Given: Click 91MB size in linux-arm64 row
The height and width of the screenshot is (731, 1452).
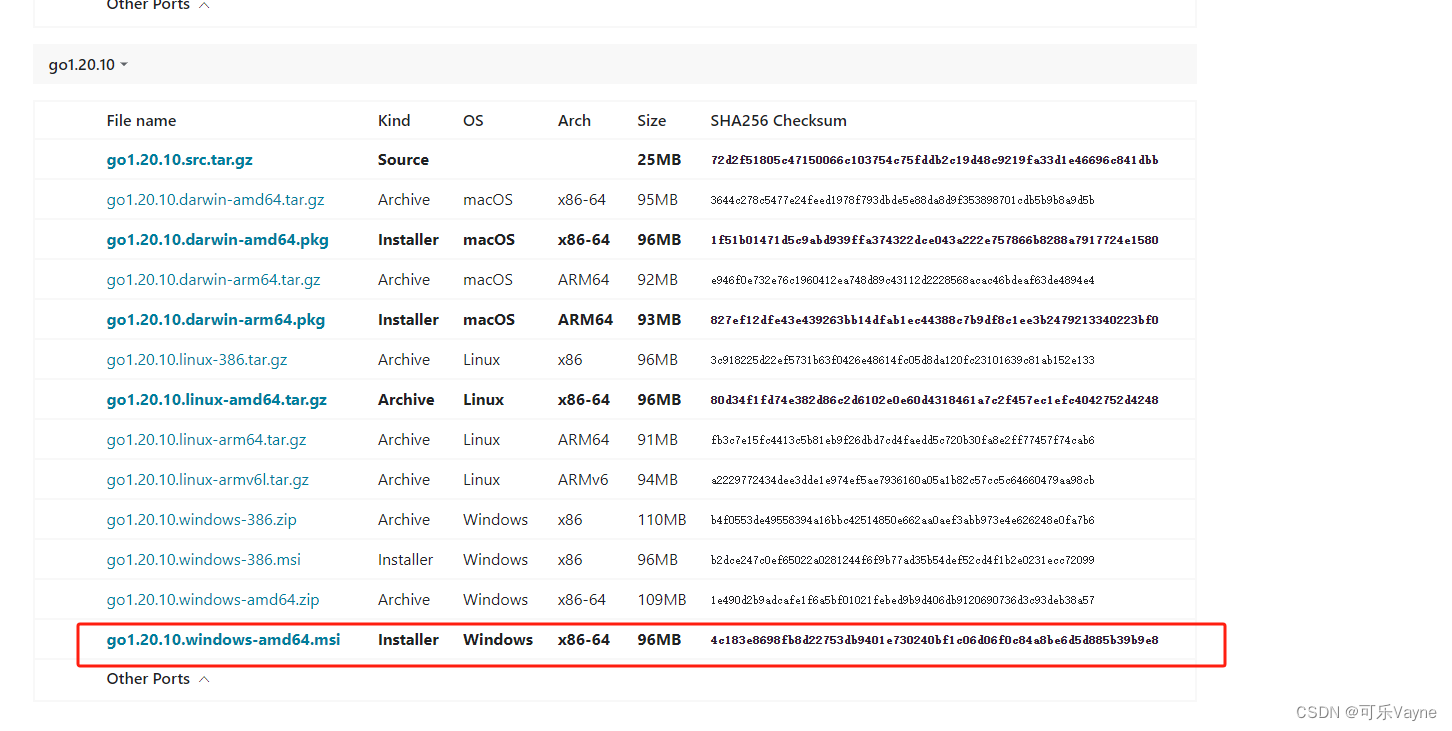Looking at the screenshot, I should click(x=657, y=440).
